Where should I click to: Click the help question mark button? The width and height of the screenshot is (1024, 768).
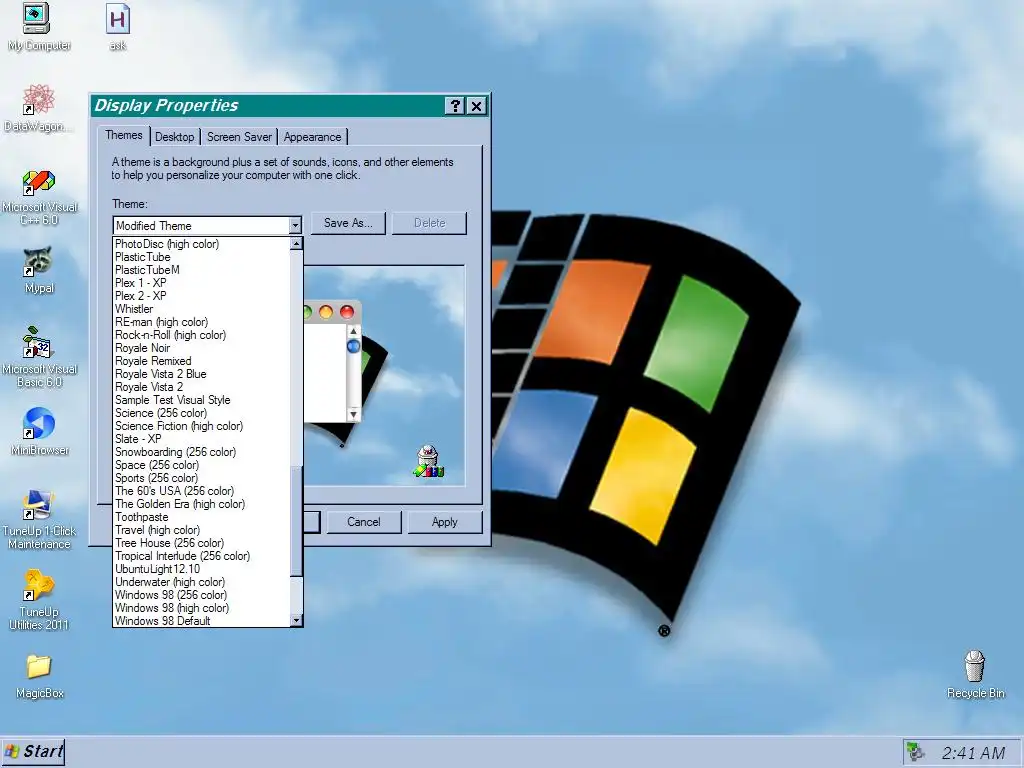click(x=455, y=106)
